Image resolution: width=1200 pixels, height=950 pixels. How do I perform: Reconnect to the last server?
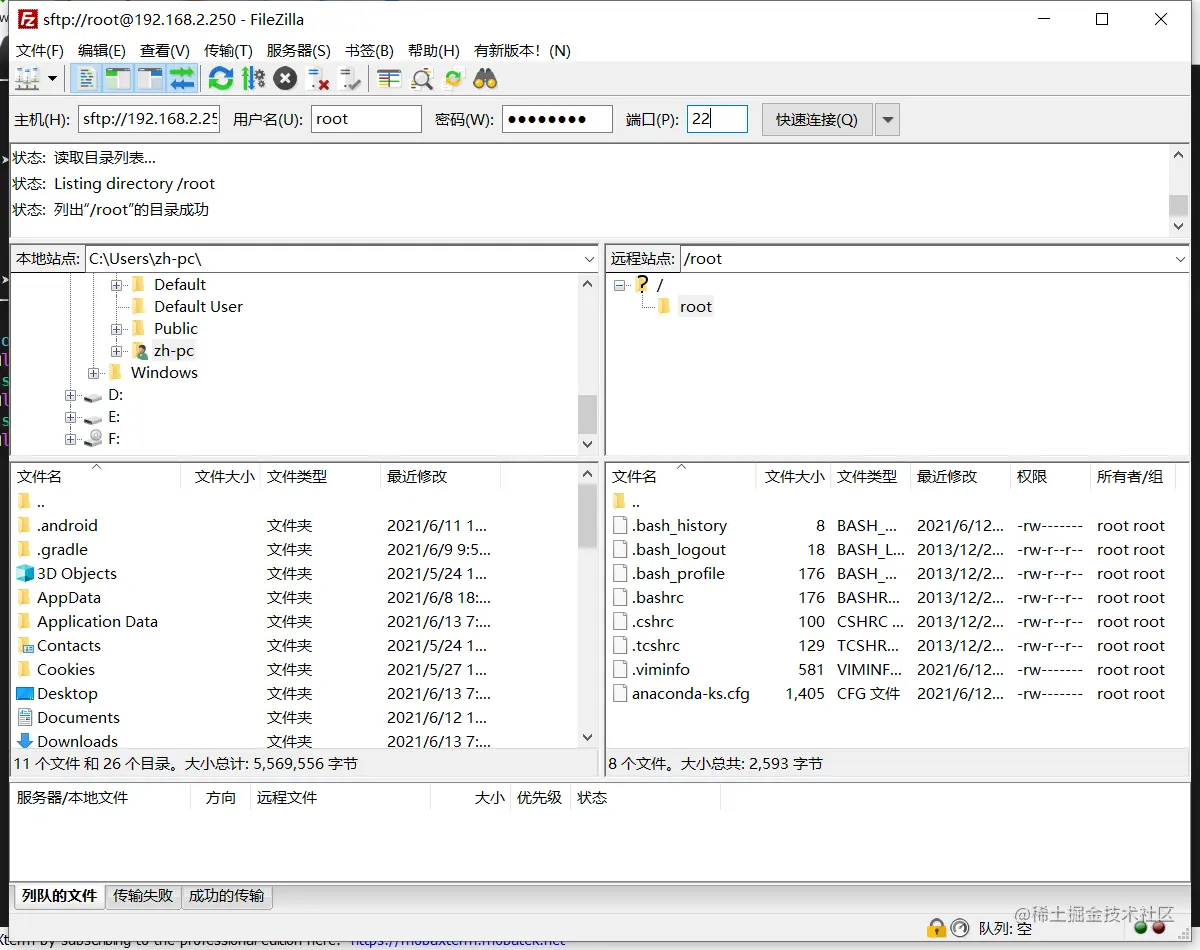click(x=350, y=78)
